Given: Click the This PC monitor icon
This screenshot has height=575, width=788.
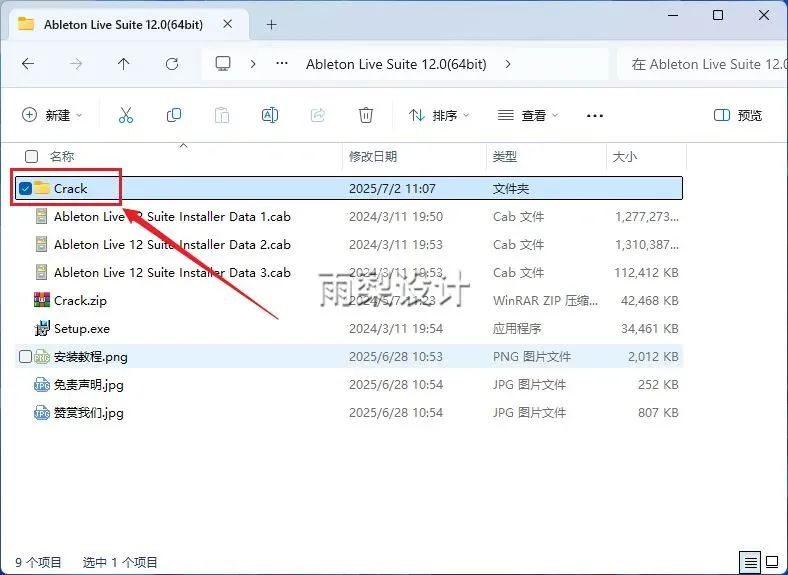Looking at the screenshot, I should point(223,63).
